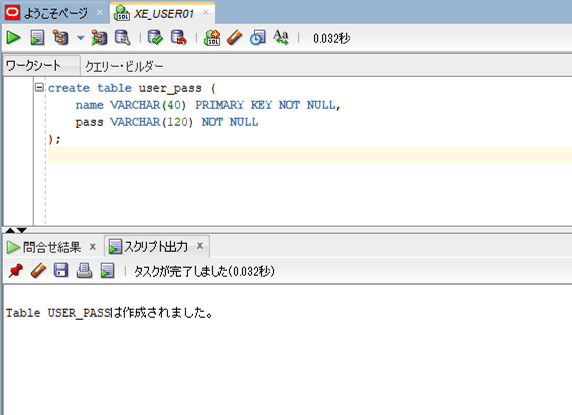Save script output with the floppy disk icon
This screenshot has height=415, width=572.
(61, 271)
